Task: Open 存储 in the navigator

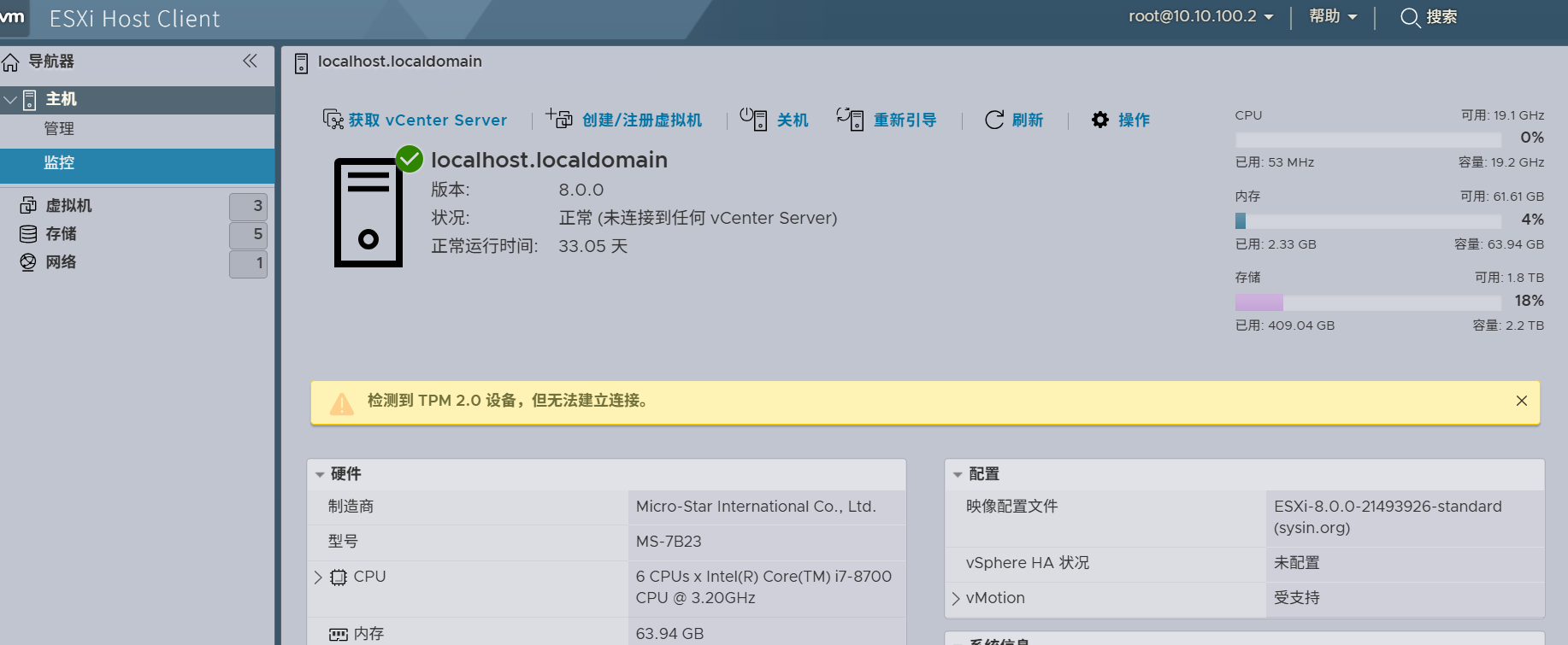Action: [x=61, y=234]
